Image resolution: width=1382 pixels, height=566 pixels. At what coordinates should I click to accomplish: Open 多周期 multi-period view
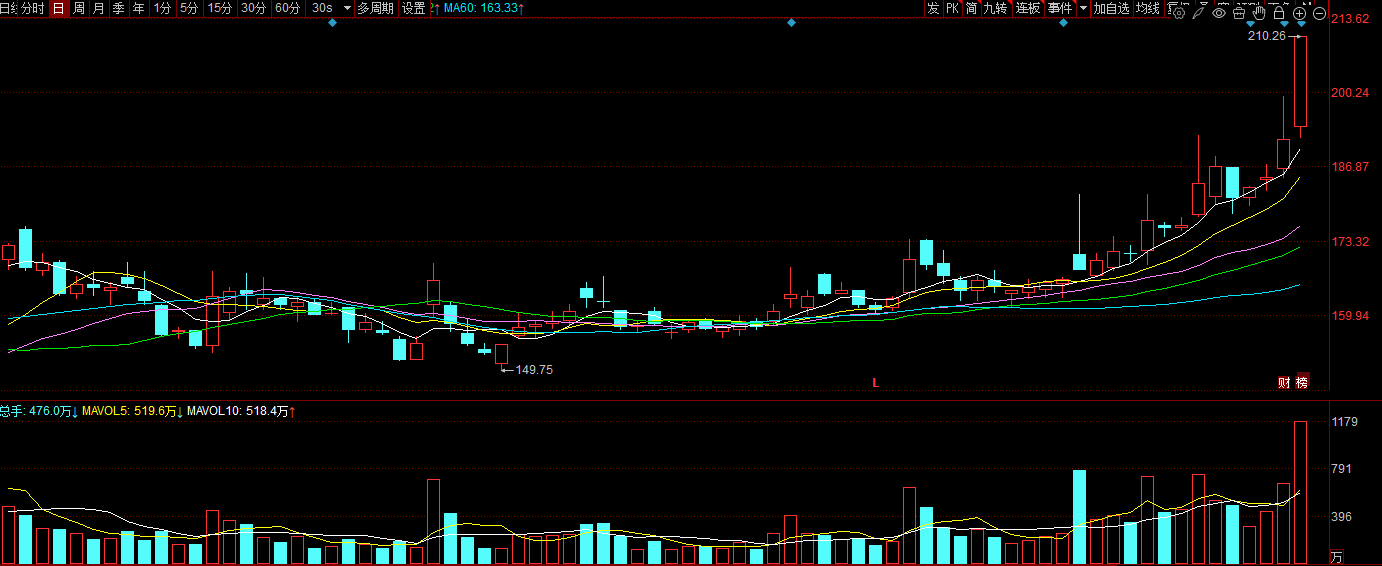[375, 8]
